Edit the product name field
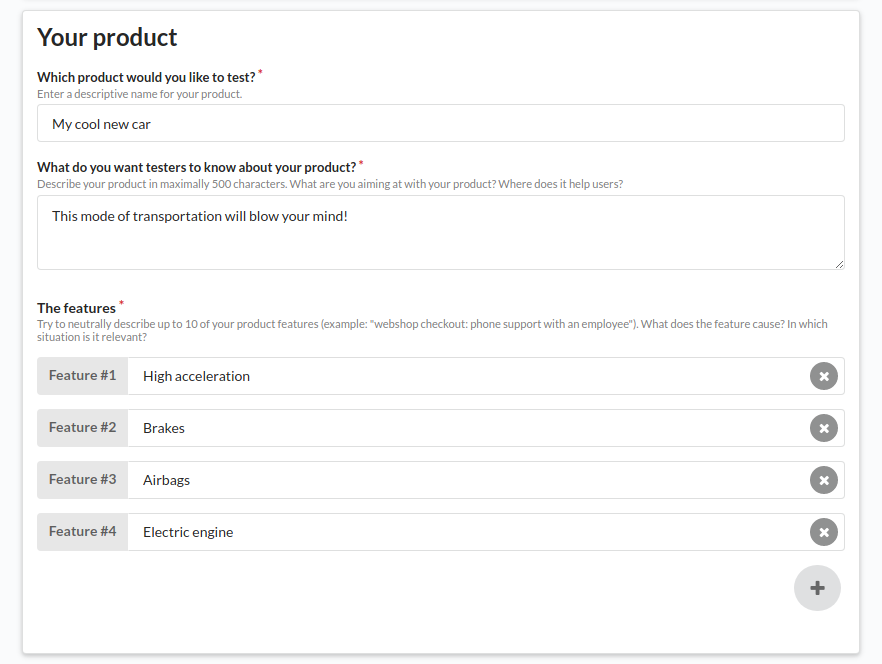 click(x=440, y=123)
